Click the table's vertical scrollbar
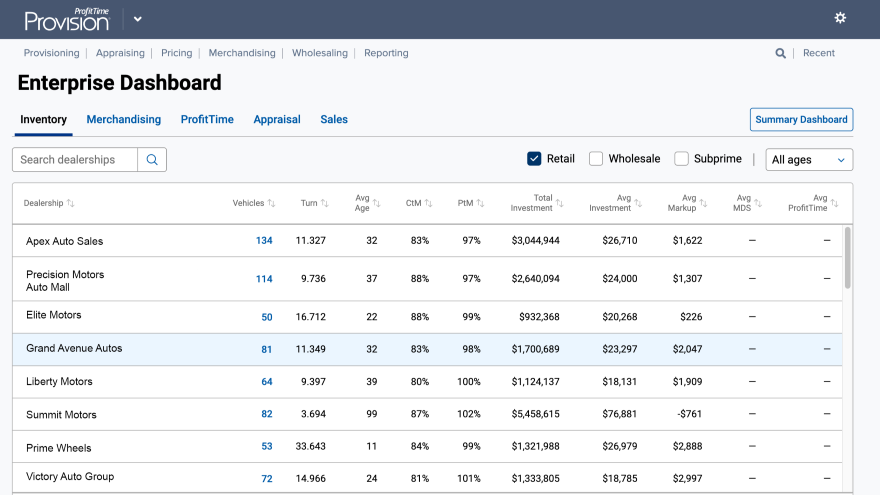The image size is (880, 495). point(848,258)
